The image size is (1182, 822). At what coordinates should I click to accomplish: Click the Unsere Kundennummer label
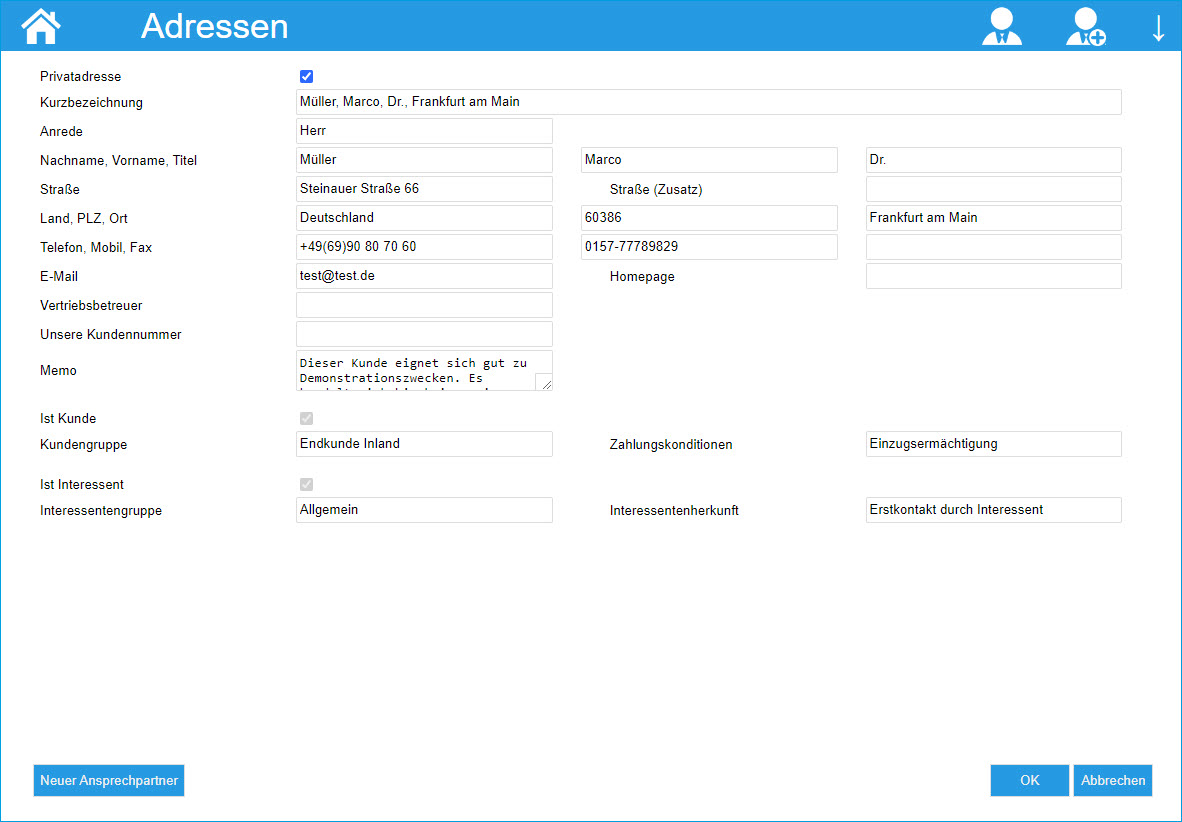(x=111, y=334)
